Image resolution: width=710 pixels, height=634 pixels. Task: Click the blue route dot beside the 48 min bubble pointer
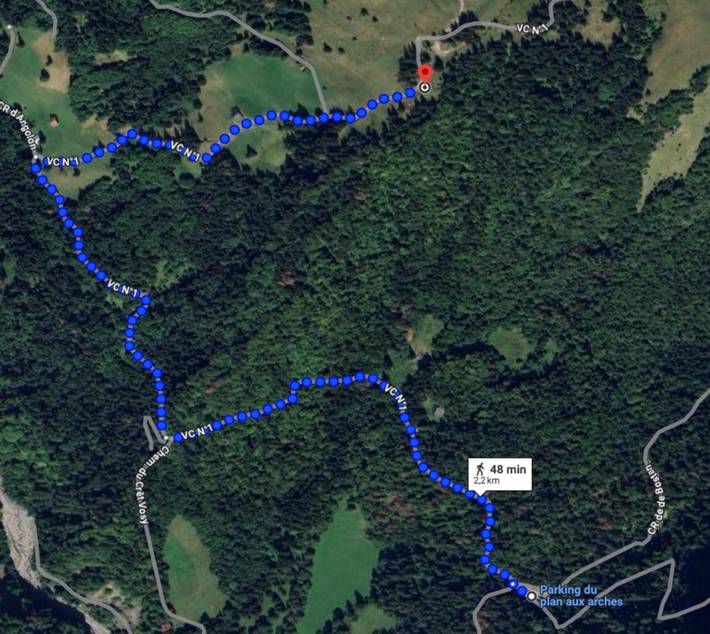click(x=482, y=500)
